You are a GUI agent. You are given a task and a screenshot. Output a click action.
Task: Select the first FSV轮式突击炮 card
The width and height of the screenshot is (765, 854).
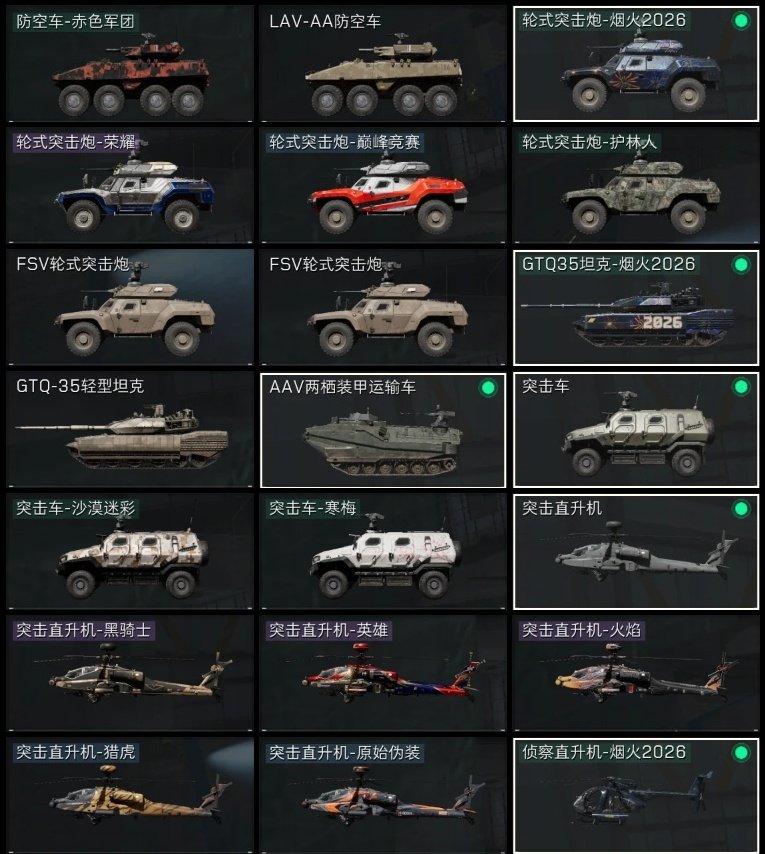[x=130, y=307]
